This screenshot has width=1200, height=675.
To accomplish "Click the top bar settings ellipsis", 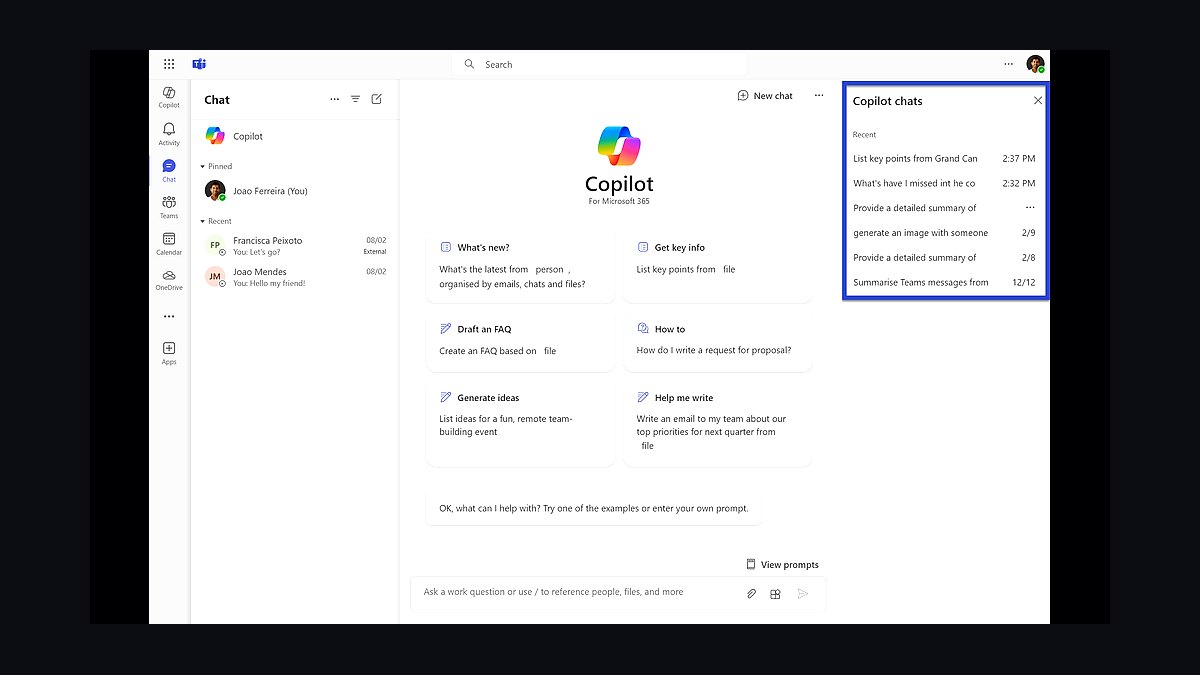I will [1008, 64].
